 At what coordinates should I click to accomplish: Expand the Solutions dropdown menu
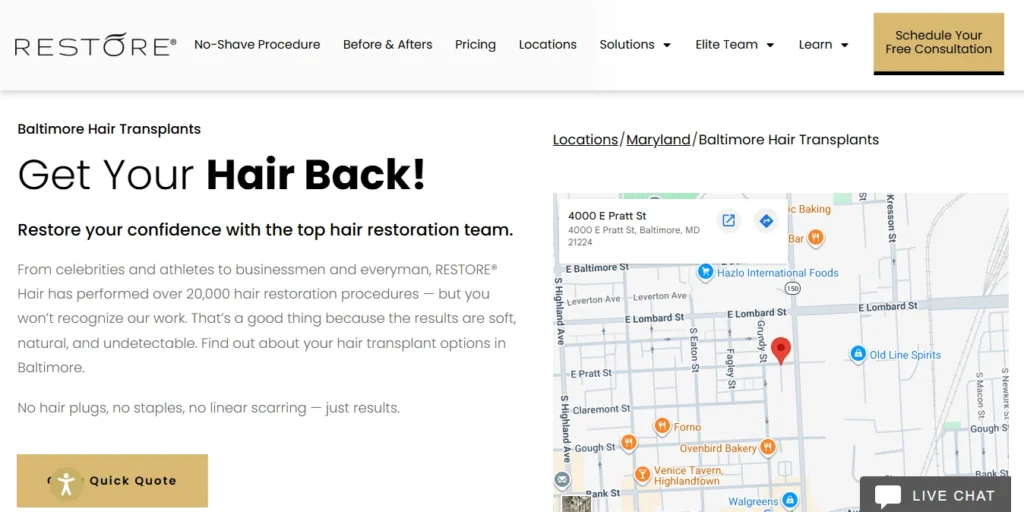(x=635, y=44)
